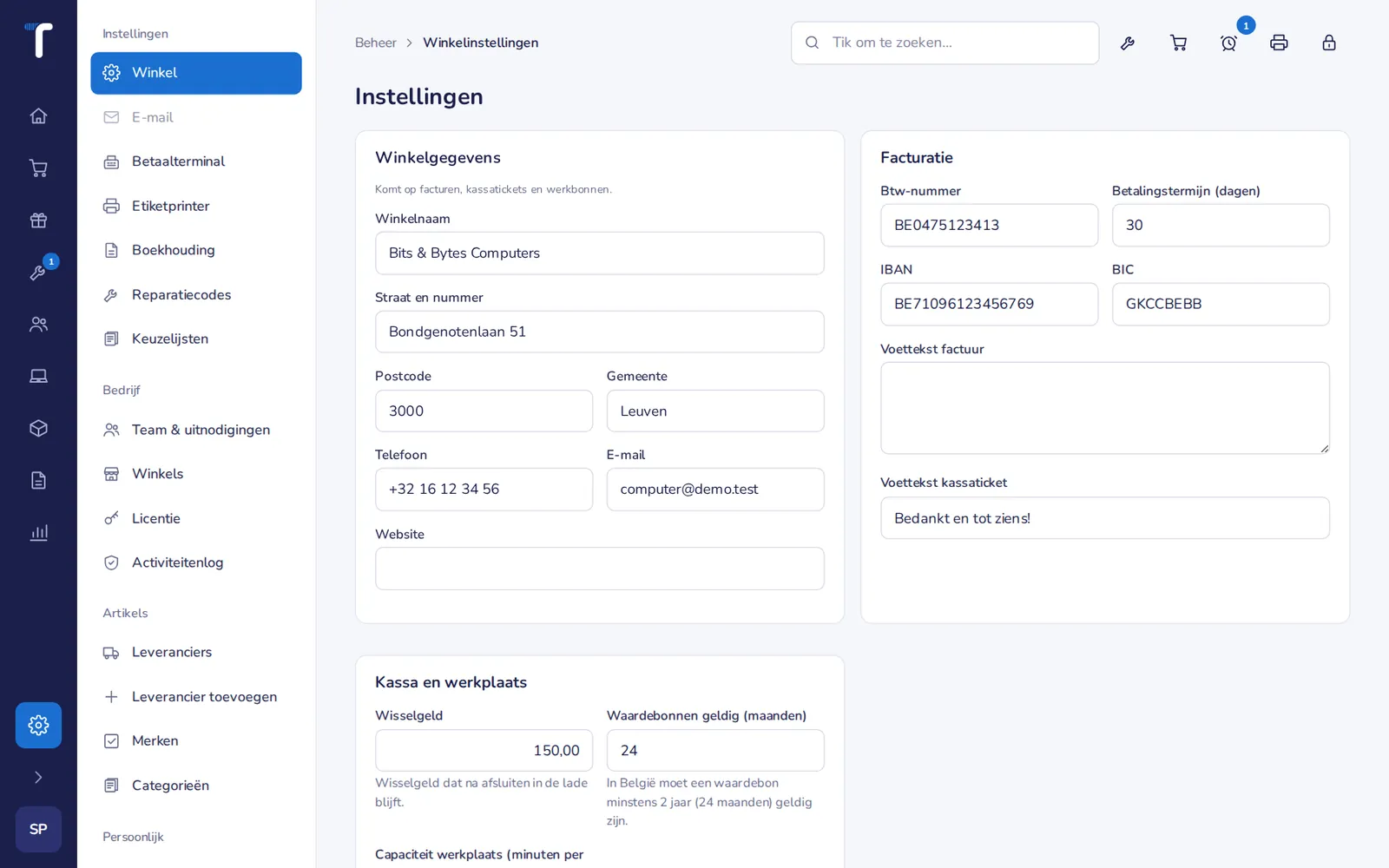Click the Wisselgeld amount field
Screen dimensions: 1389x868
click(484, 751)
